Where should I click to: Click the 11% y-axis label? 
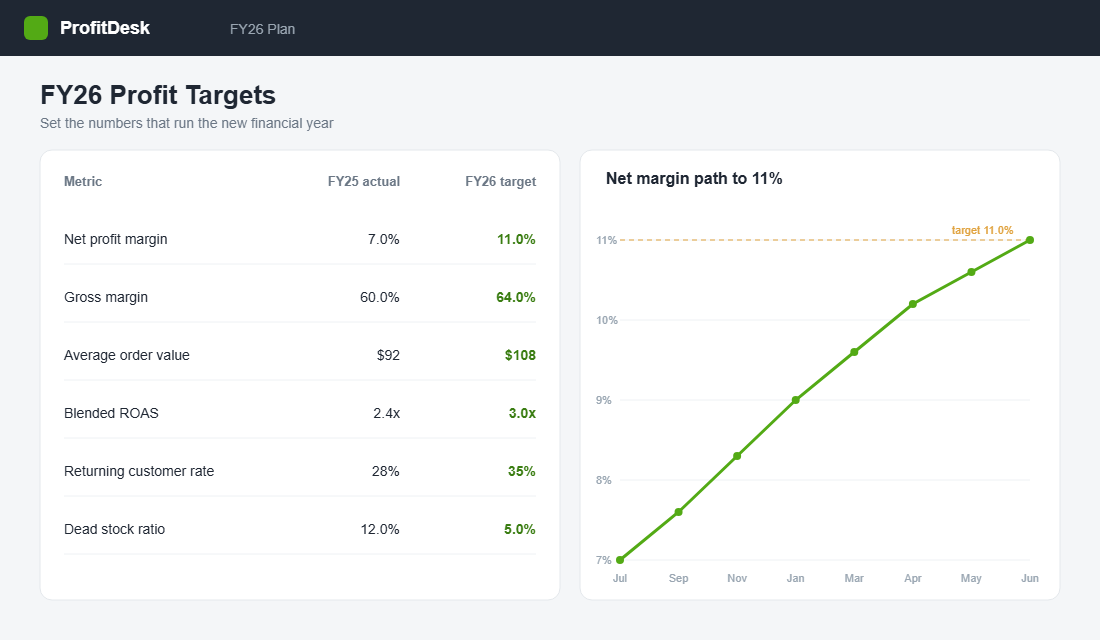(x=606, y=240)
